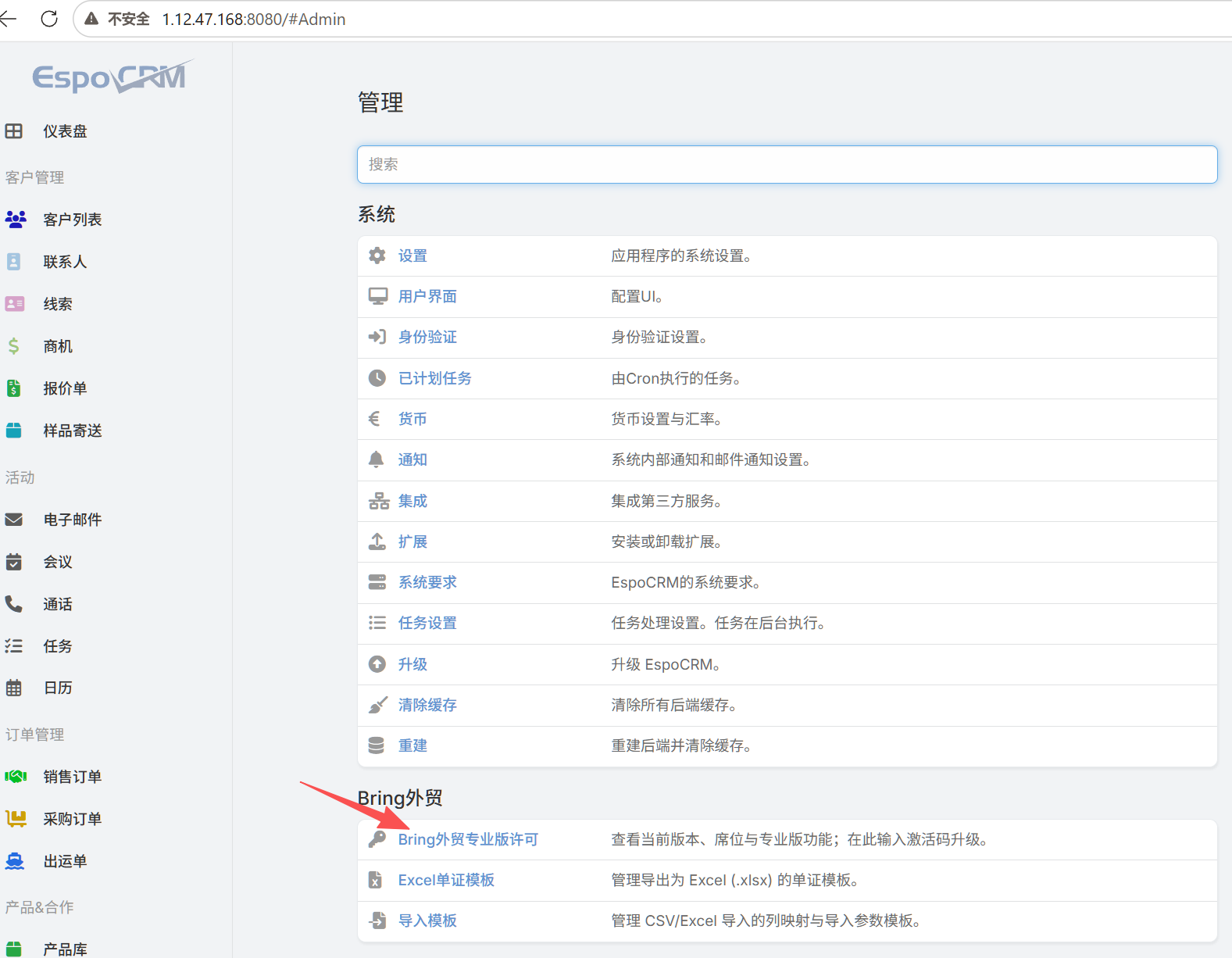Open the 货币 link
Image resolution: width=1232 pixels, height=958 pixels.
[412, 419]
